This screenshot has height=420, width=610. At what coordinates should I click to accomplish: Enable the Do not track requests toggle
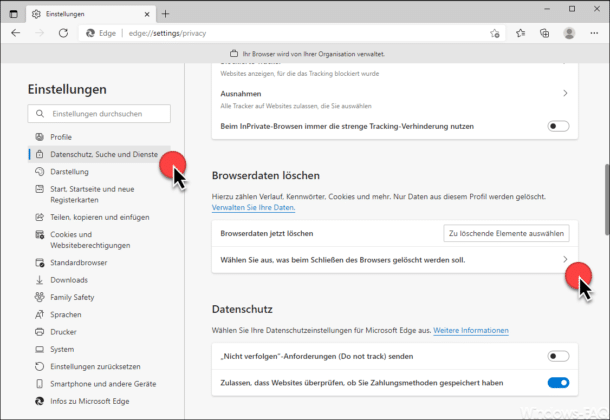tap(558, 355)
